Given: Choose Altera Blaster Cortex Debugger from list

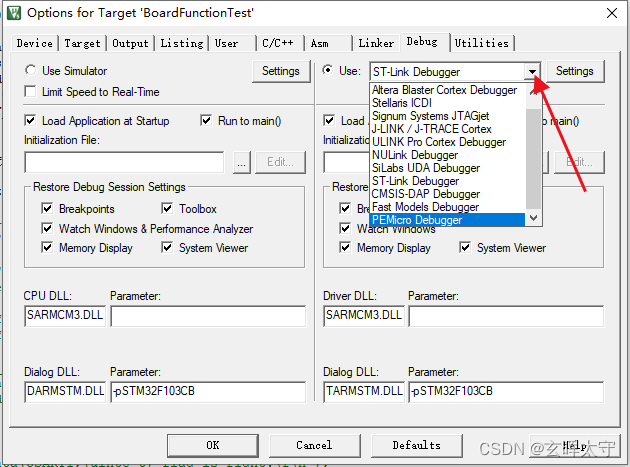Looking at the screenshot, I should tap(447, 90).
